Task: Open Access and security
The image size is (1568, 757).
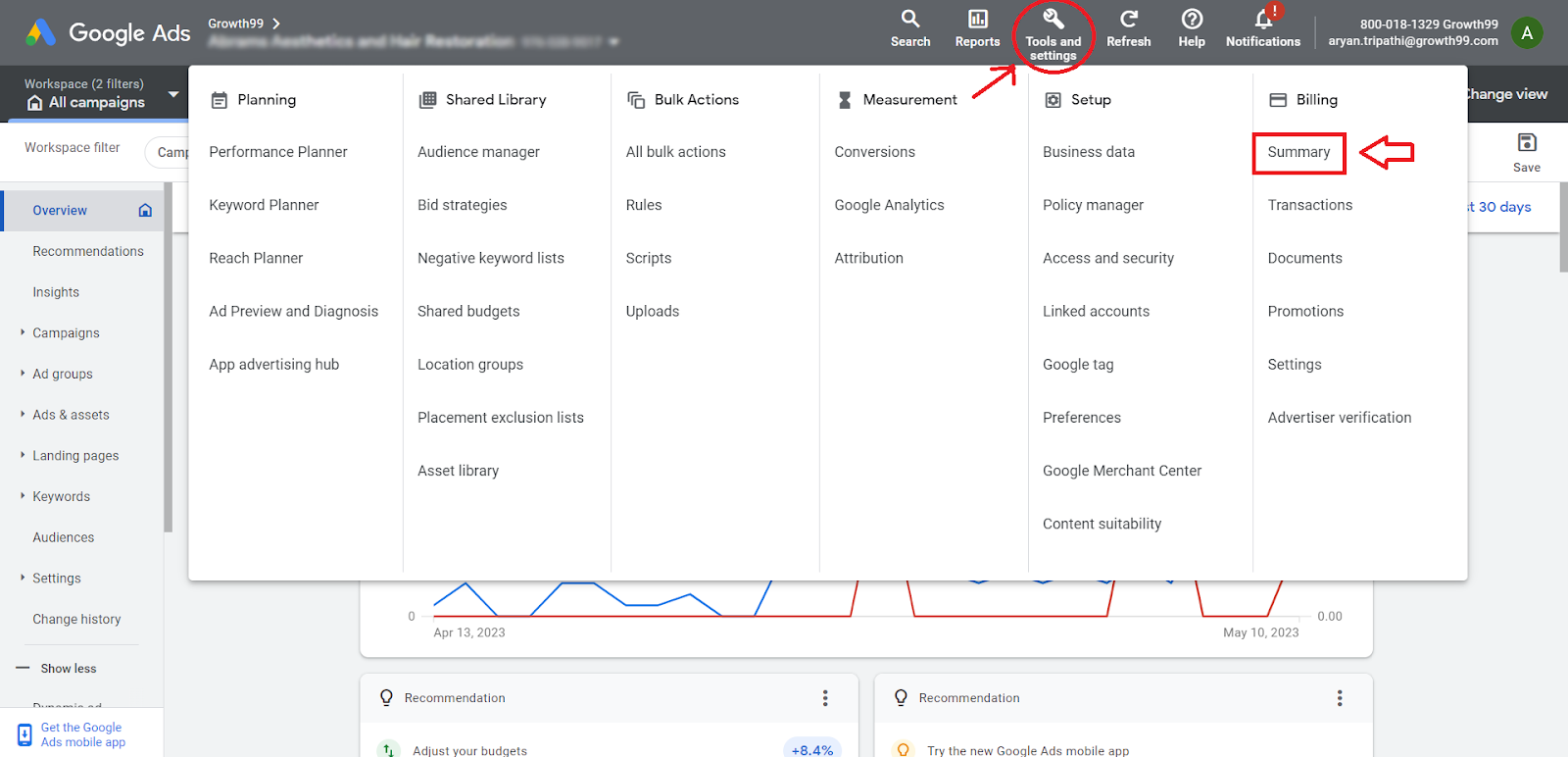Action: 1108,258
